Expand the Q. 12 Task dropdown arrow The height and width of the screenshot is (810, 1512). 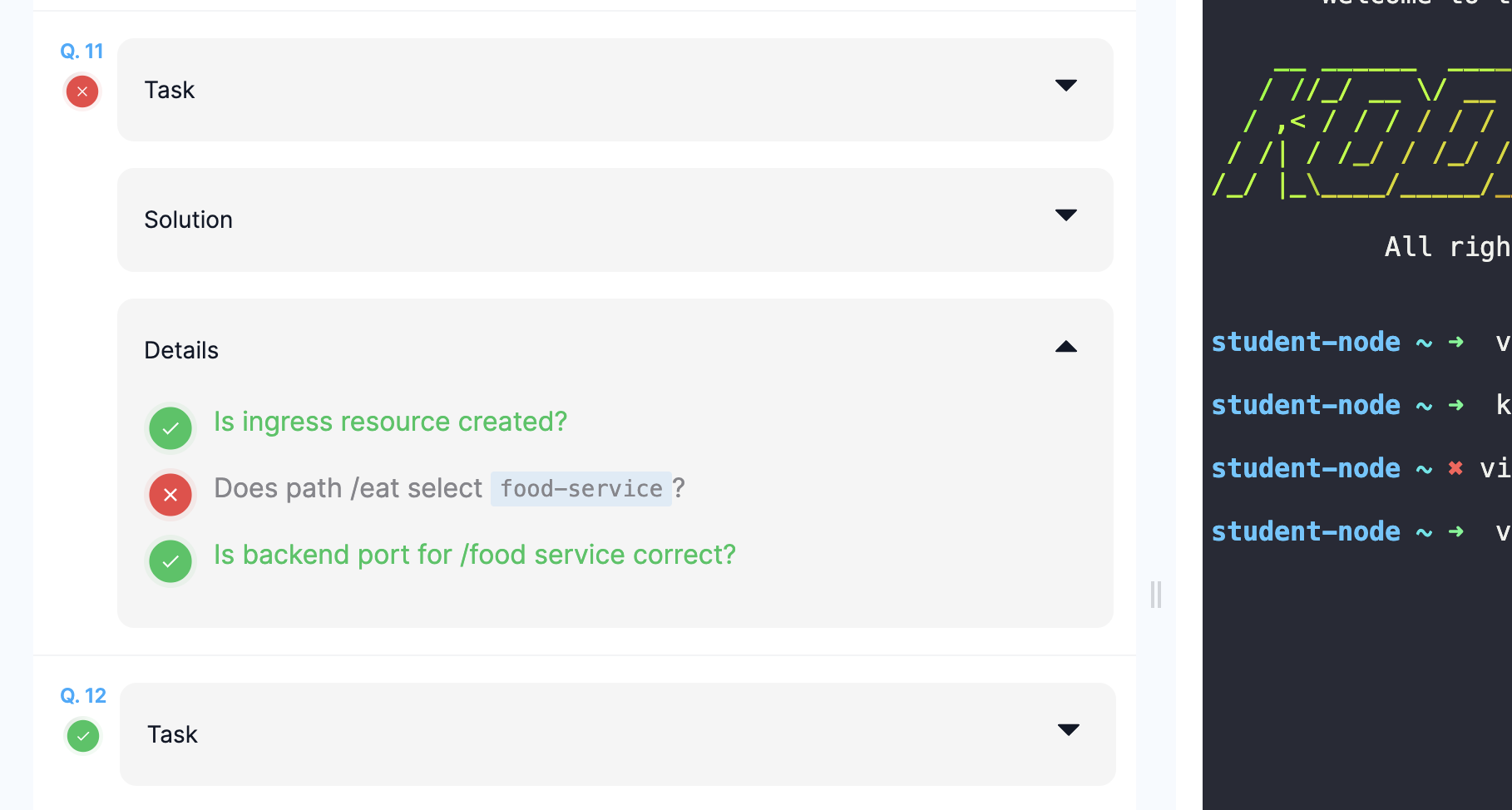(x=1068, y=730)
